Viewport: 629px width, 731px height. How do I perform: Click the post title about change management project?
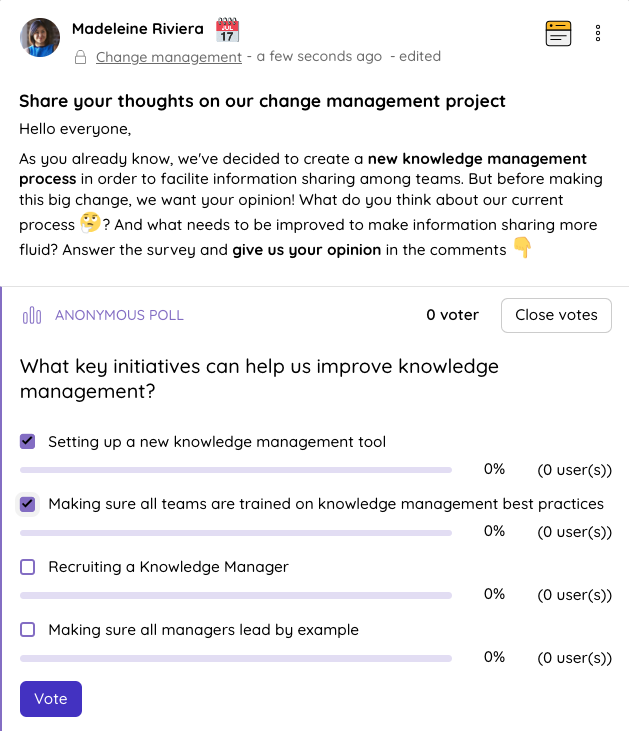262,101
